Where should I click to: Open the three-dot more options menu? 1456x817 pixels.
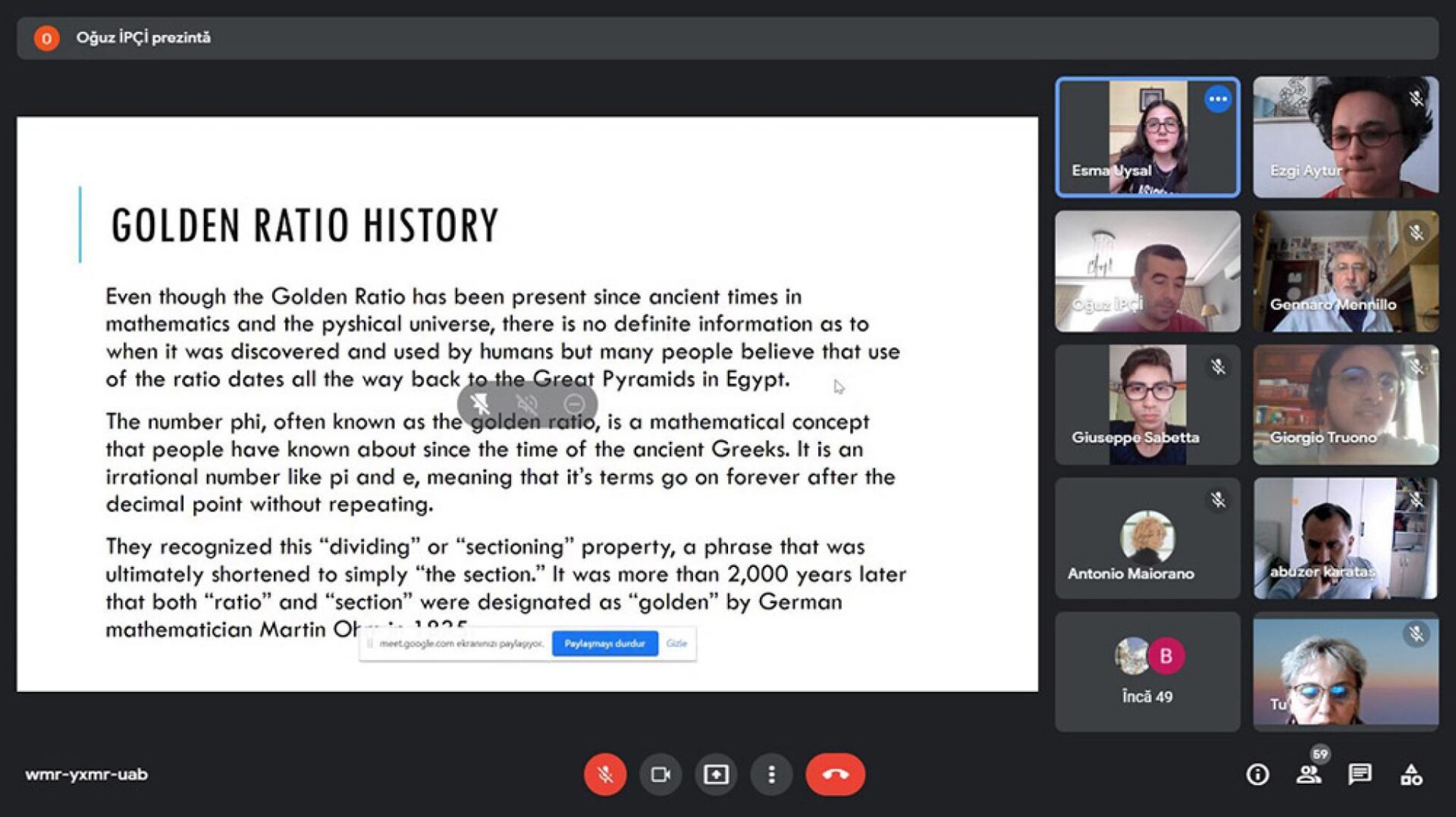(x=771, y=775)
